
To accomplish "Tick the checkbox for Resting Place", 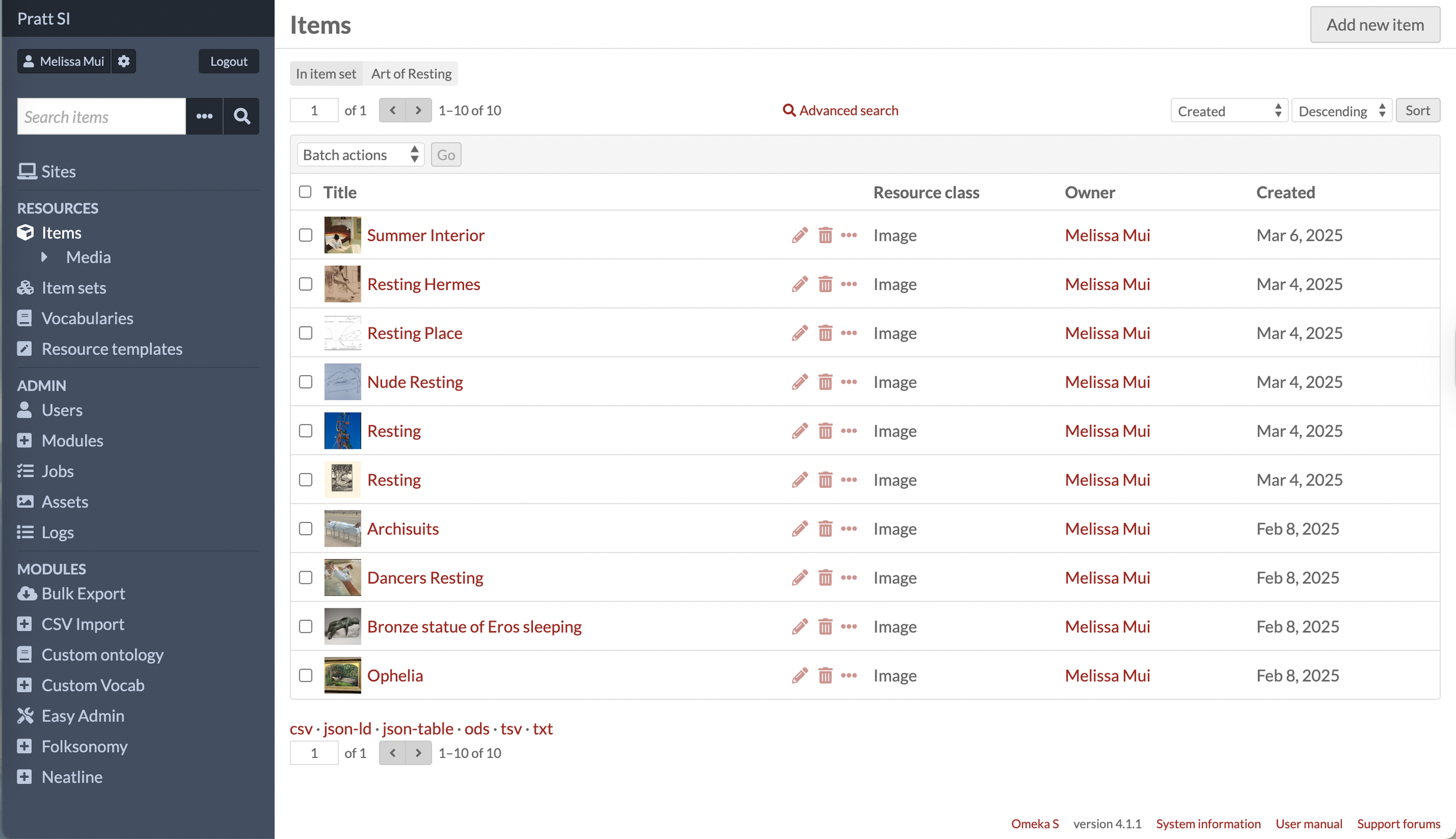I will coord(305,333).
